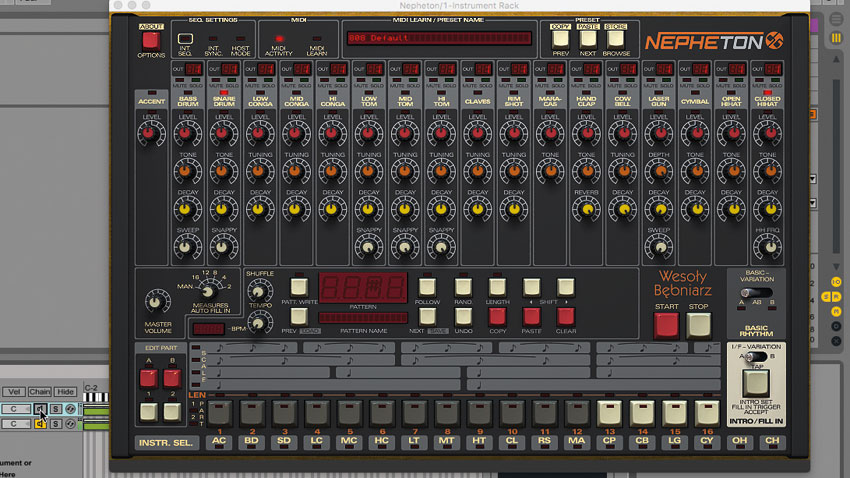
Task: Flip the BASIC-VARIATION A/AB/B switch
Action: (x=756, y=293)
